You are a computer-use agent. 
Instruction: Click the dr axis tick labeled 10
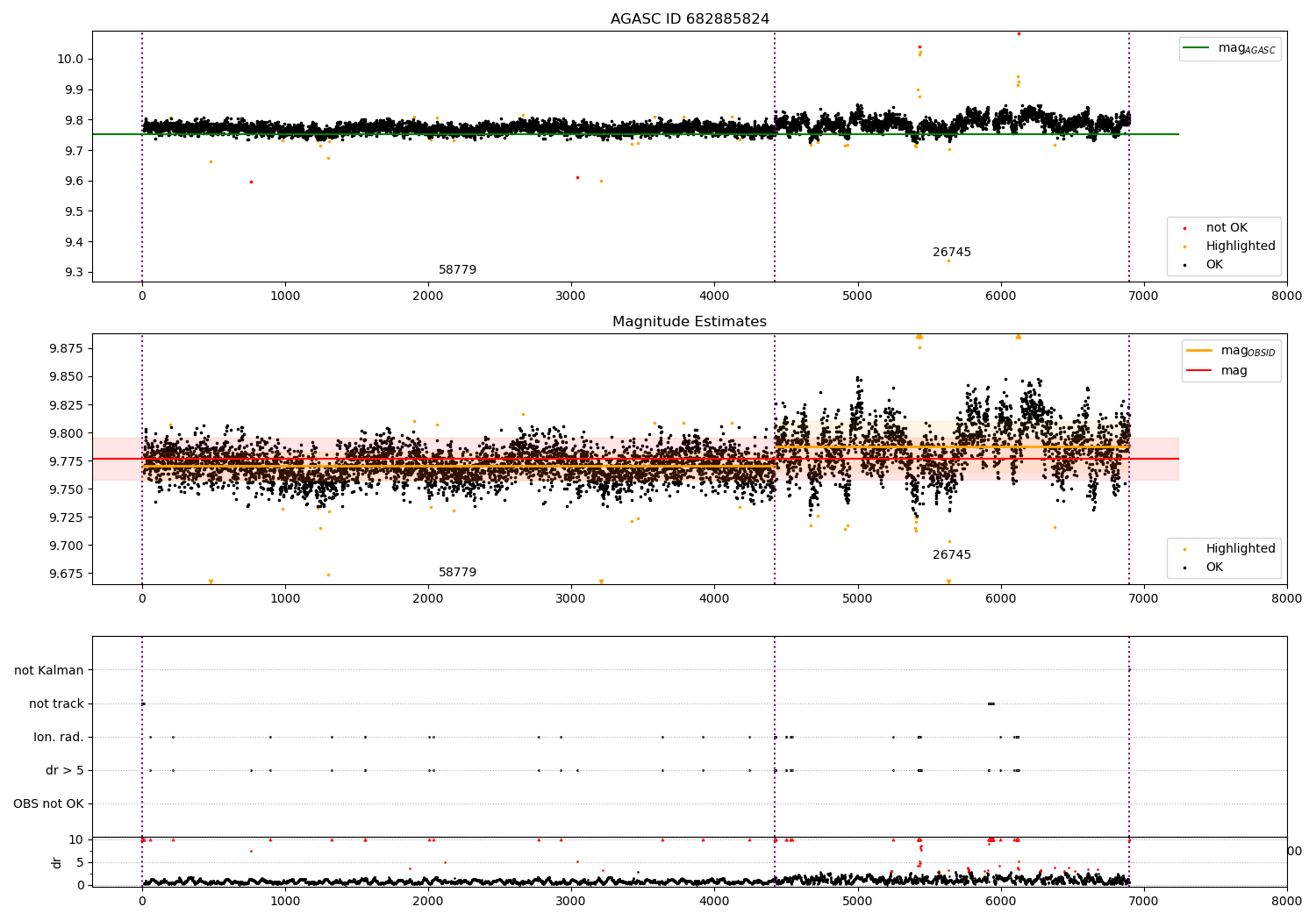click(x=76, y=840)
